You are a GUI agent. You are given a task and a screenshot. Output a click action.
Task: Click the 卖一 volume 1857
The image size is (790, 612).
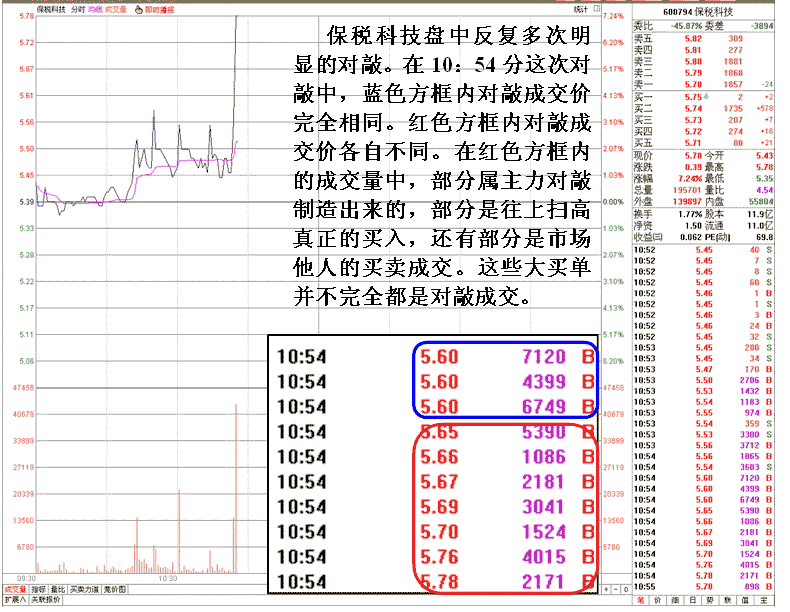(733, 85)
